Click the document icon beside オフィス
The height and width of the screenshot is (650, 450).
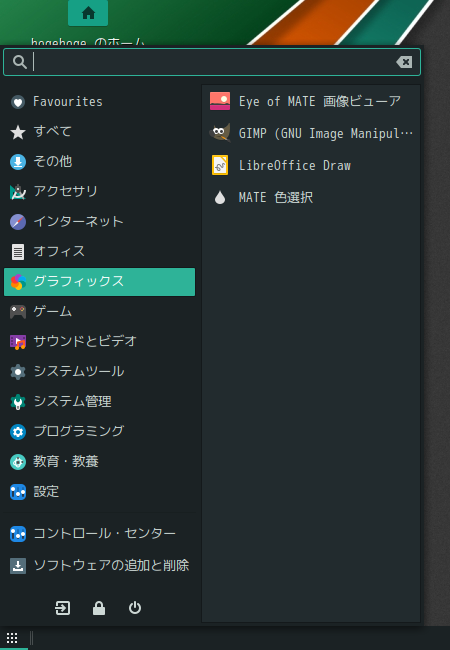pos(18,252)
